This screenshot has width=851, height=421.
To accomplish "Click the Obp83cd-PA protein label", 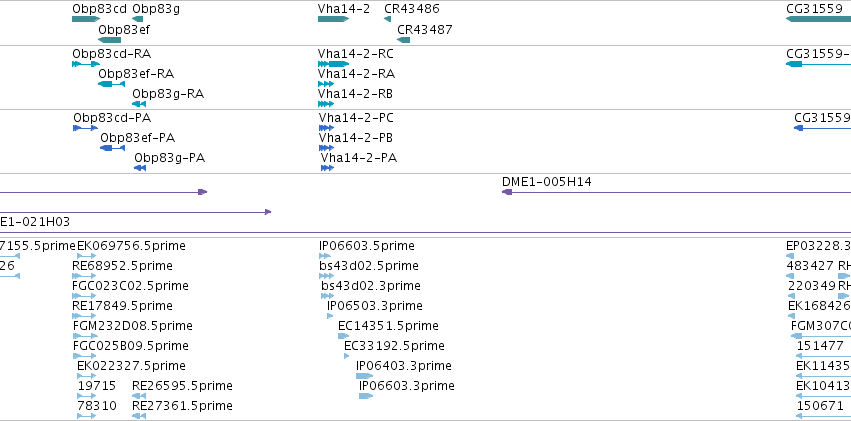I will pyautogui.click(x=112, y=118).
